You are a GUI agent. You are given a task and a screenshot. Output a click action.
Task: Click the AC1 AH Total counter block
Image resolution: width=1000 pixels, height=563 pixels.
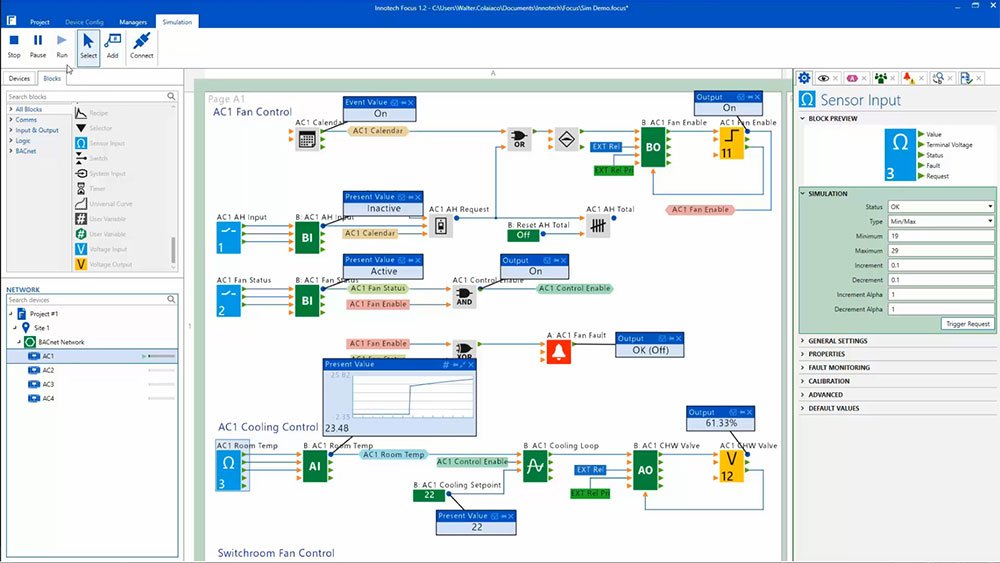(x=598, y=226)
